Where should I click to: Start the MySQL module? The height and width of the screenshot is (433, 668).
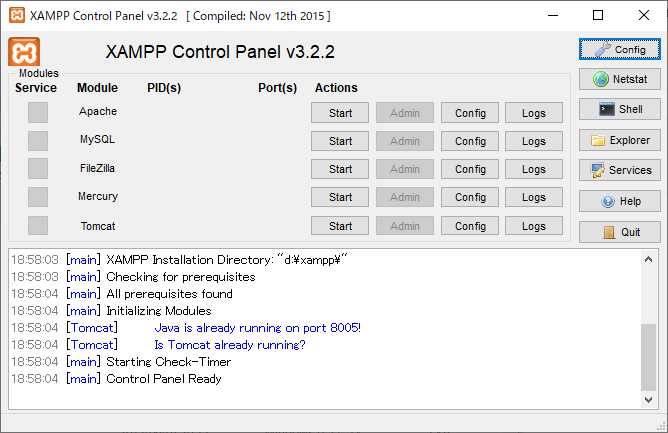click(340, 141)
